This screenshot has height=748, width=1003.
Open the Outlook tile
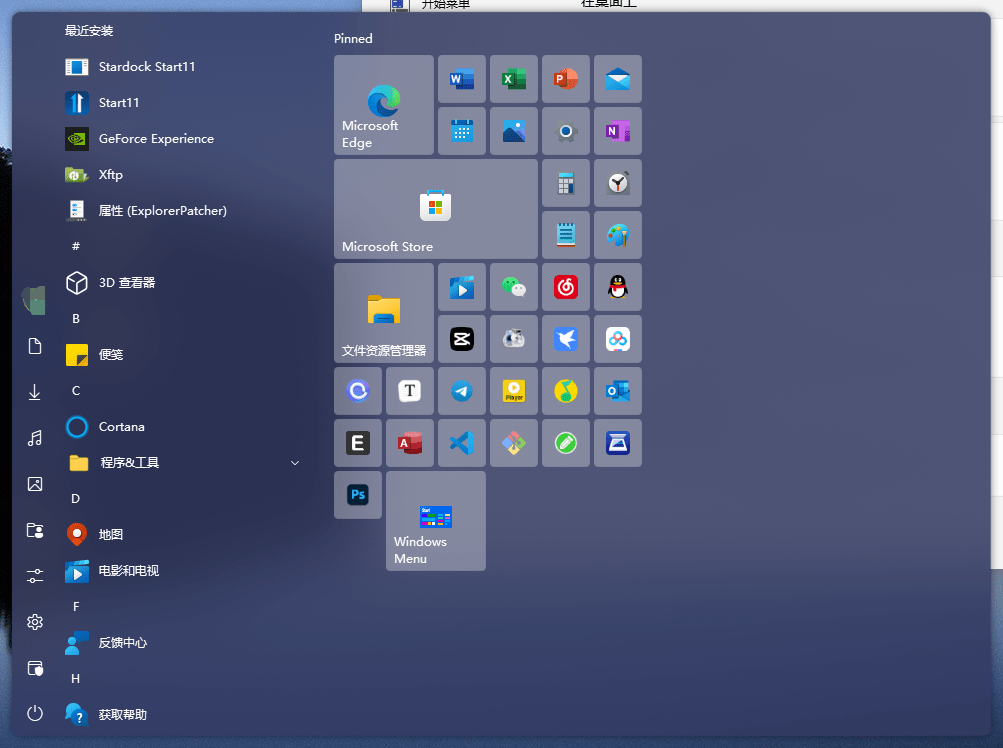click(x=618, y=391)
